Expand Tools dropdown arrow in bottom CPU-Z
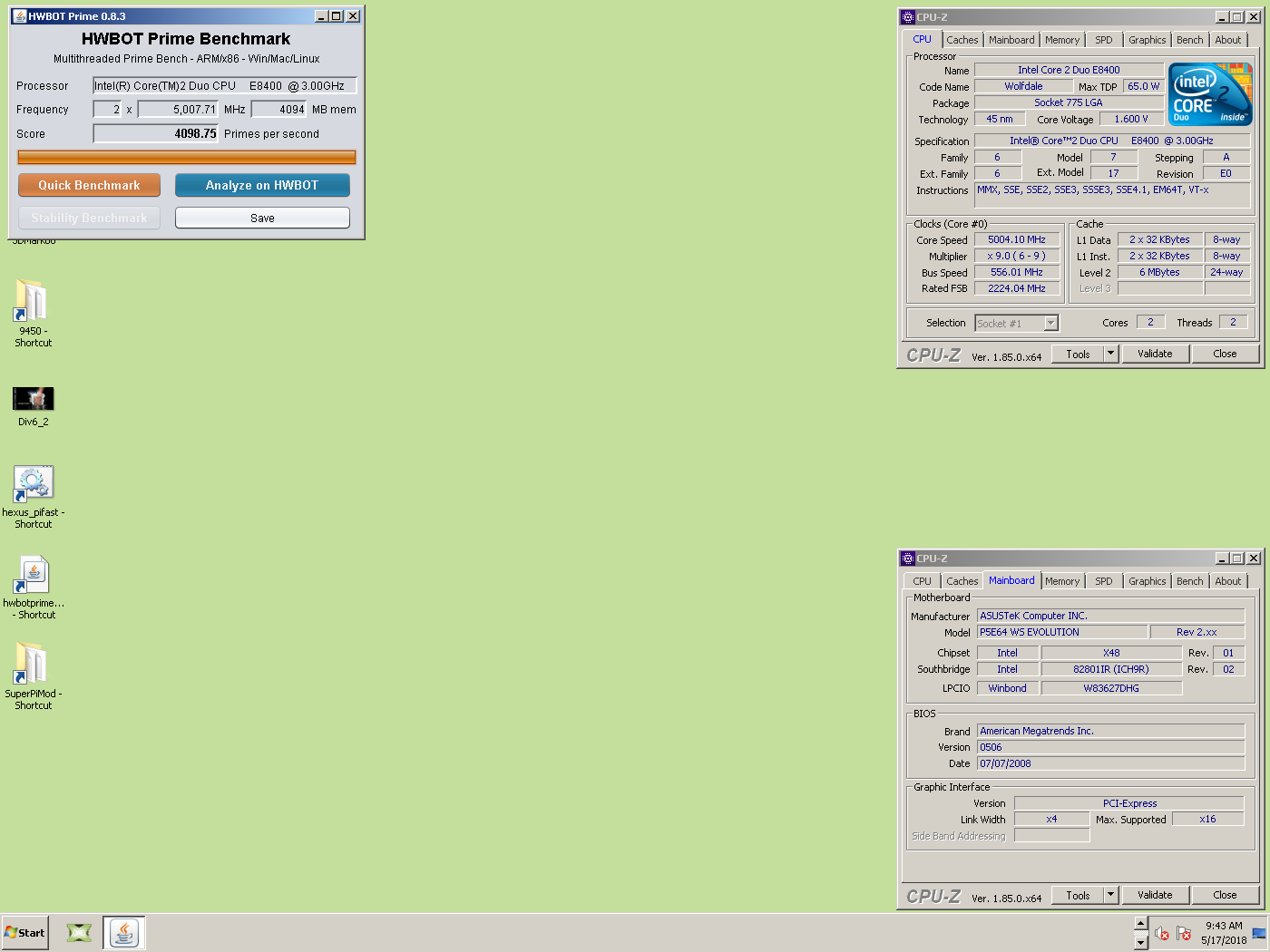This screenshot has height=952, width=1270. [x=1110, y=896]
